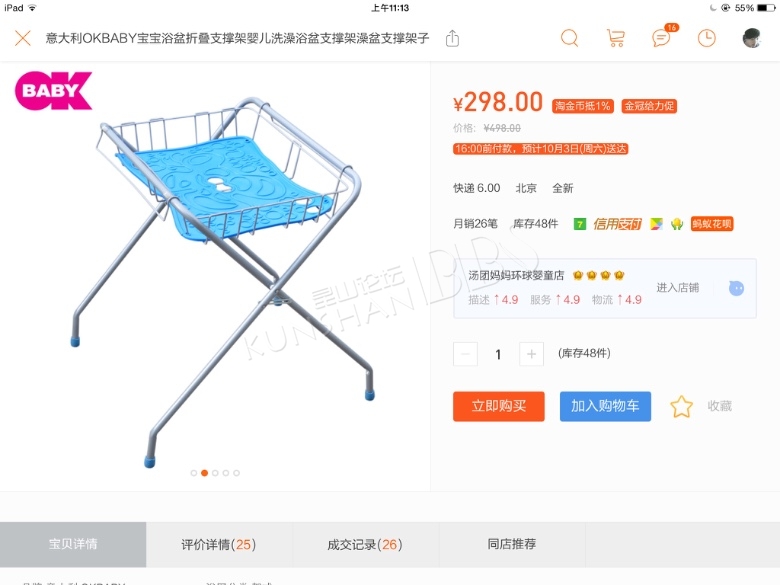
Task: Close the product page with the X icon
Action: (x=23, y=38)
